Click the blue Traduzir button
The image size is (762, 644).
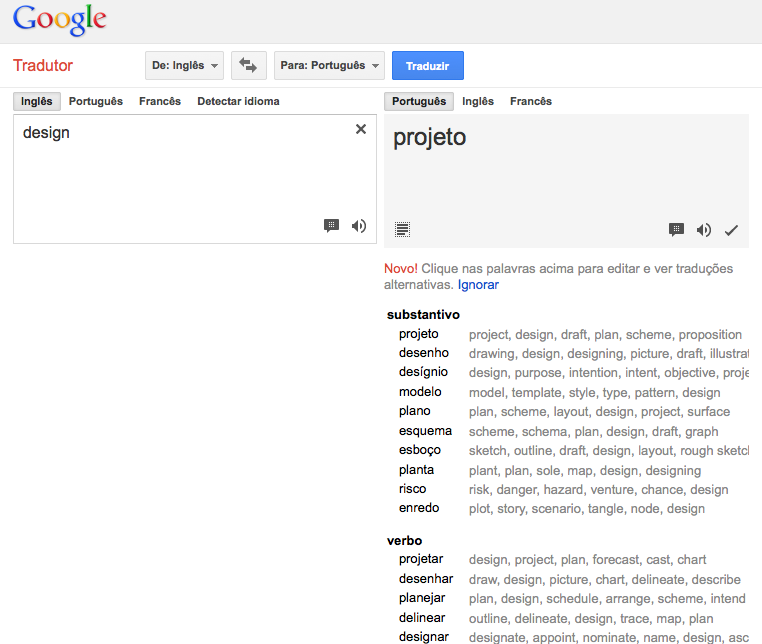click(428, 66)
